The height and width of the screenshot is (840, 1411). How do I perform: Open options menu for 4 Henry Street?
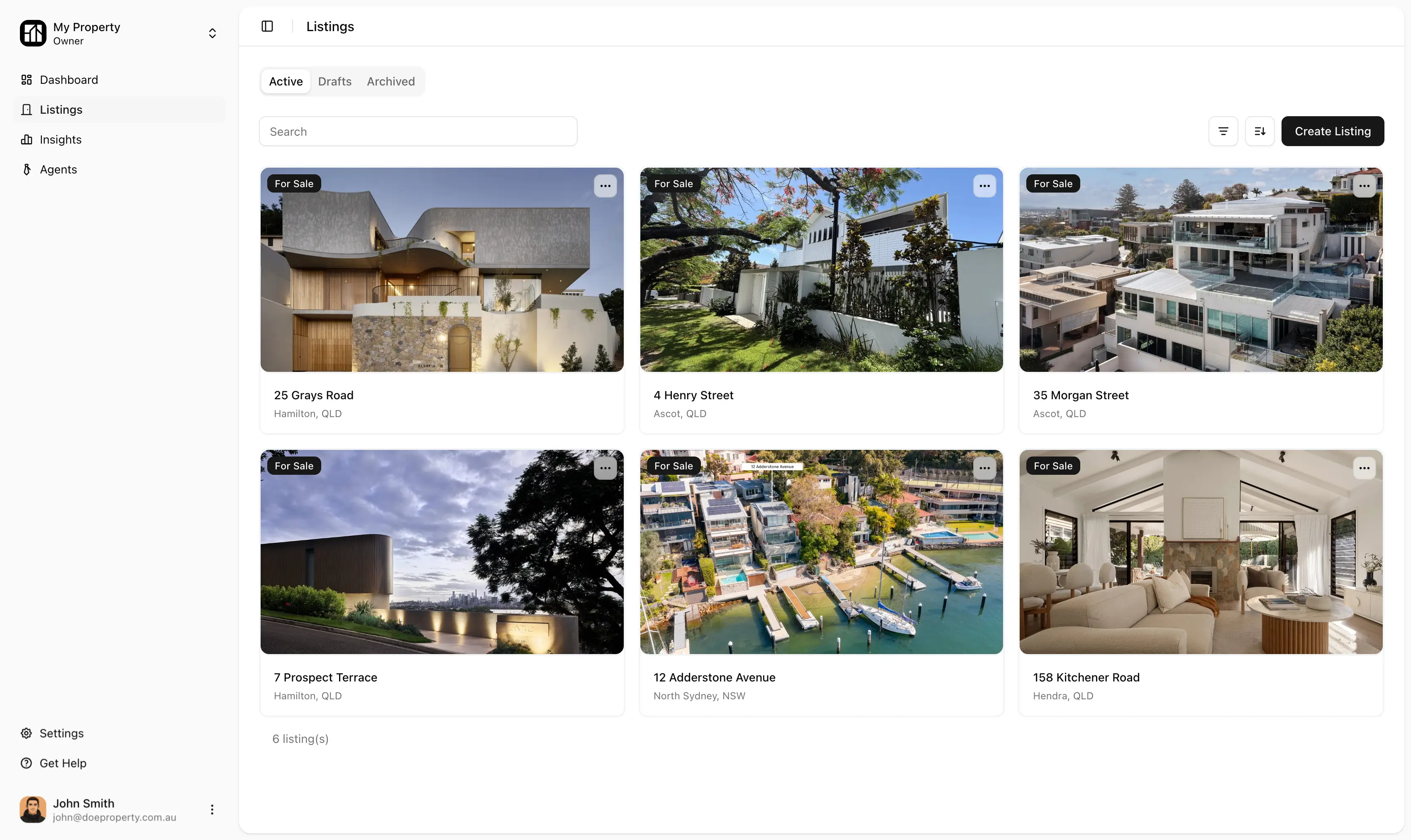tap(984, 186)
